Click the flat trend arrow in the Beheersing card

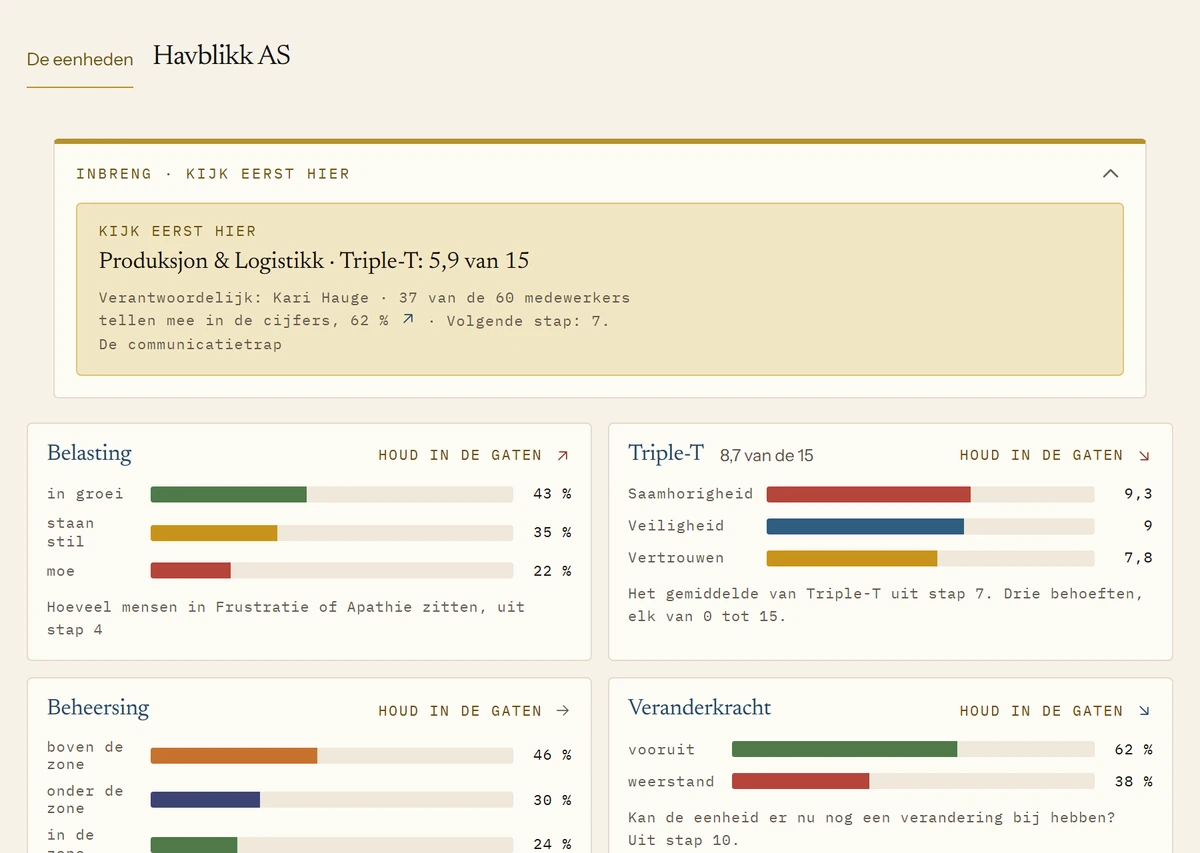[563, 711]
